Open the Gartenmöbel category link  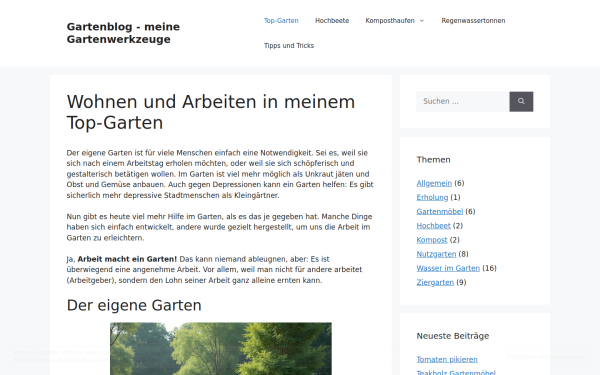439,212
